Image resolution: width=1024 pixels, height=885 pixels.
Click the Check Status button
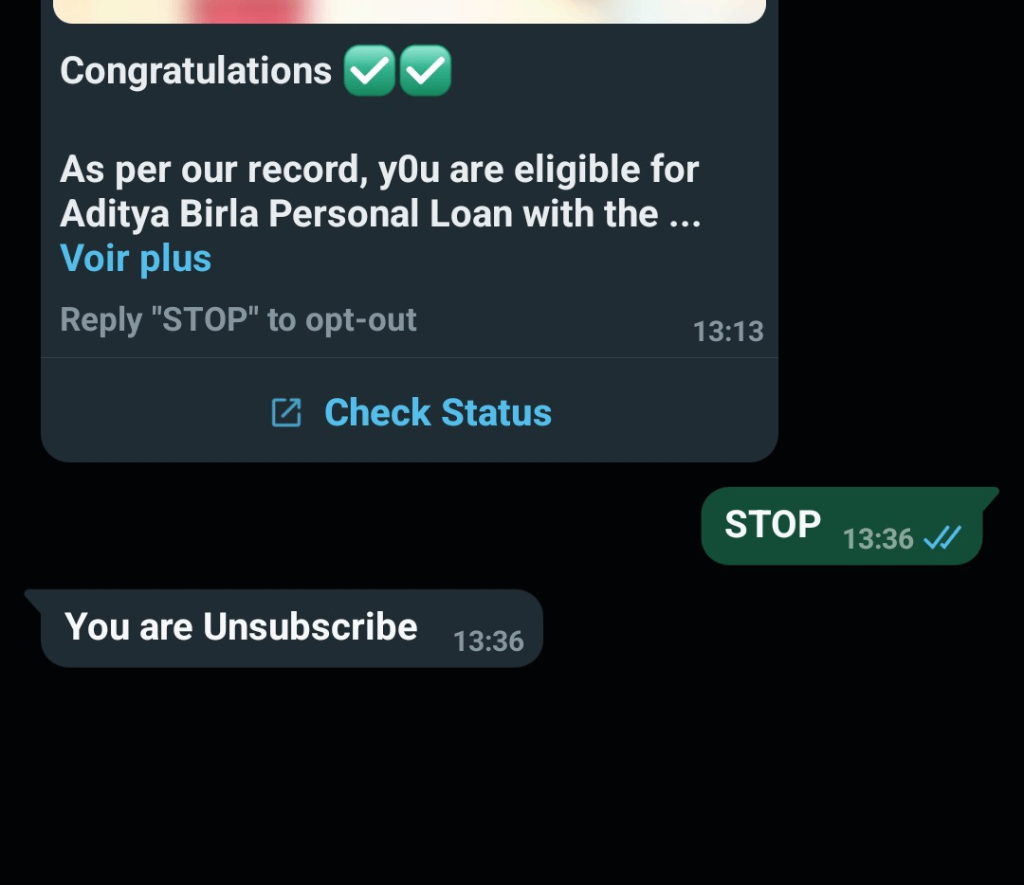437,412
